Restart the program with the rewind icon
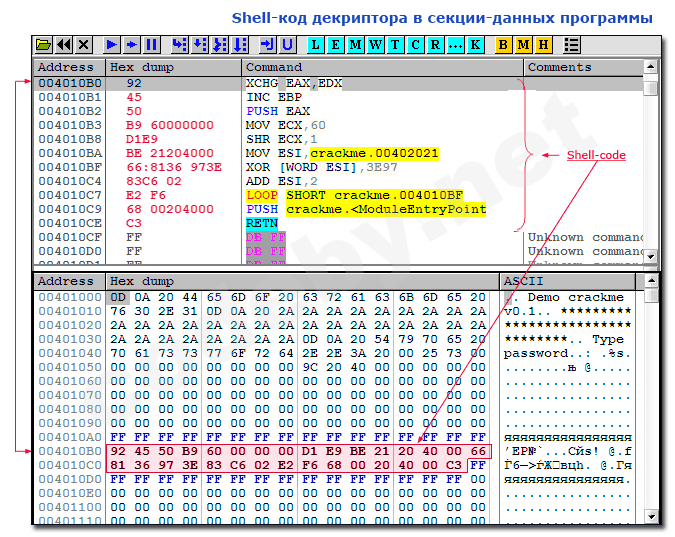 (64, 45)
